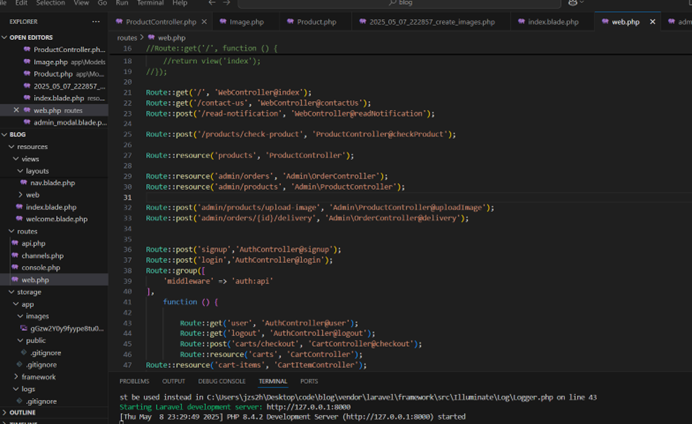Open the Explorer more actions ellipsis
Image resolution: width=692 pixels, height=424 pixels.
click(x=96, y=22)
